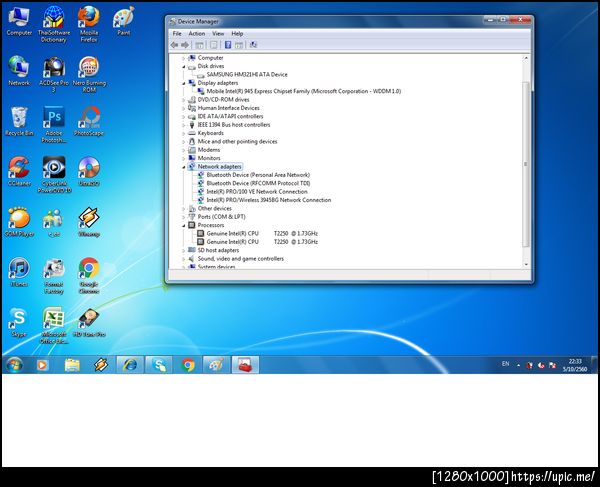Expand the Sound, video and game controllers node
The height and width of the screenshot is (487, 600).
coord(183,259)
